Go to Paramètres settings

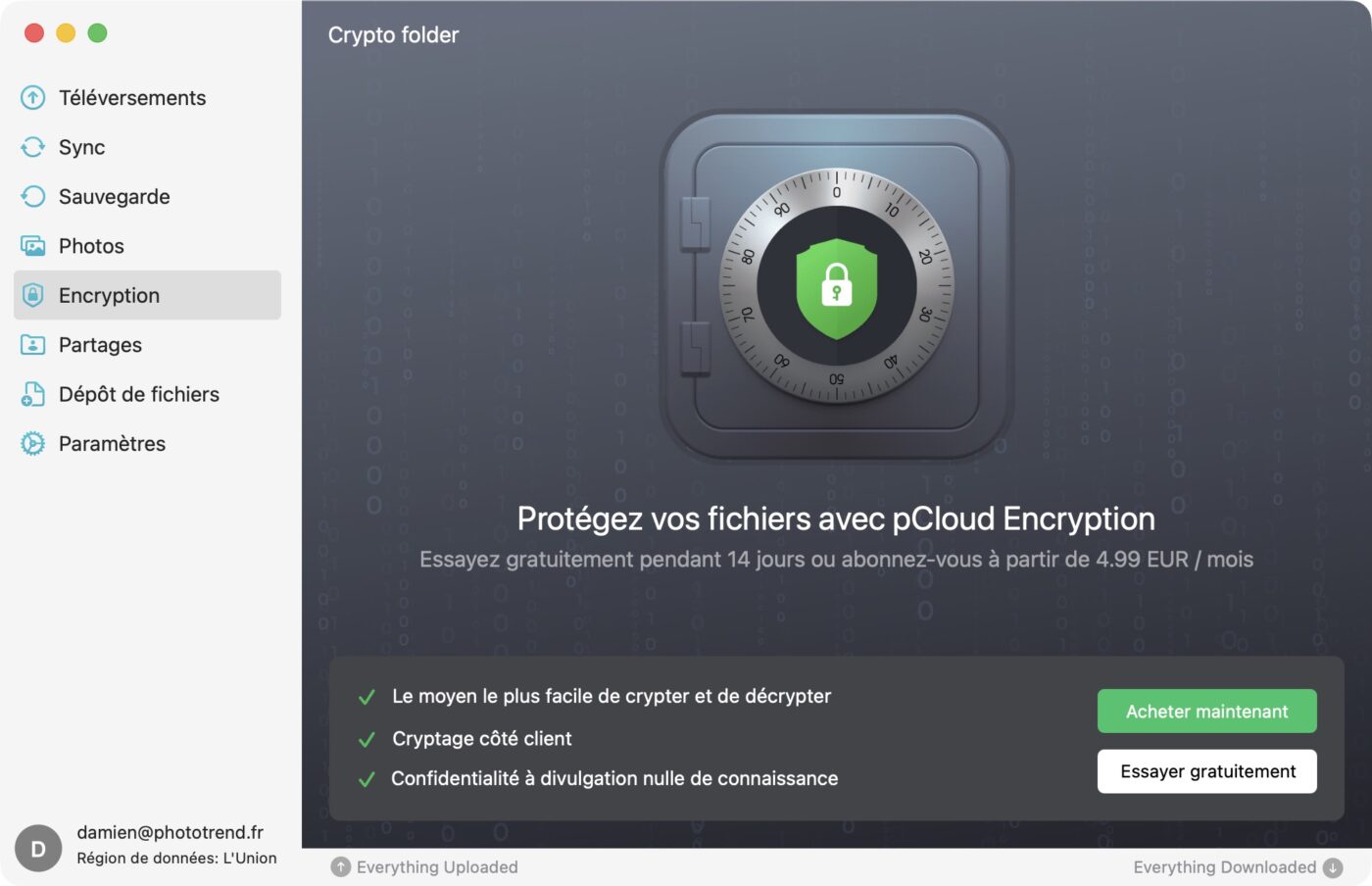coord(112,444)
